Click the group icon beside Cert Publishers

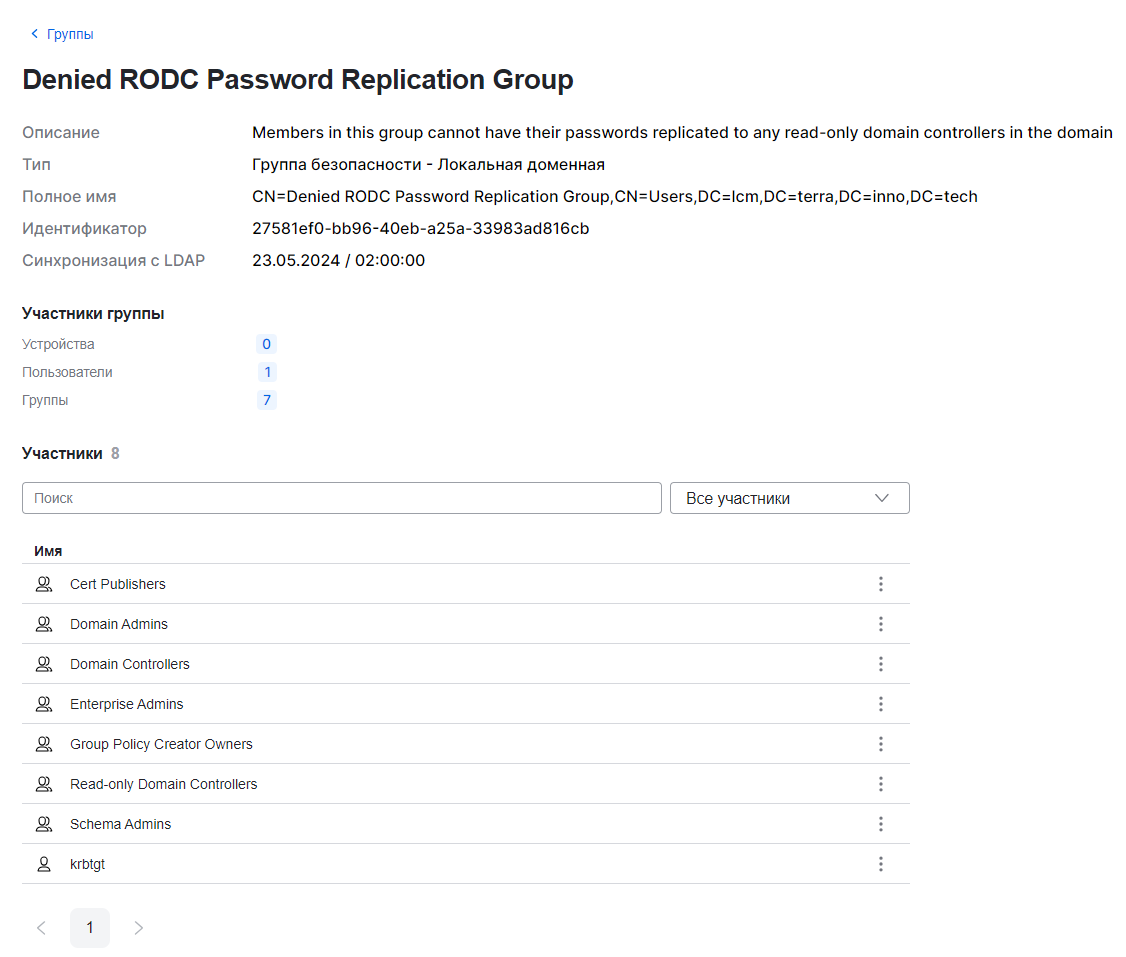[x=43, y=584]
